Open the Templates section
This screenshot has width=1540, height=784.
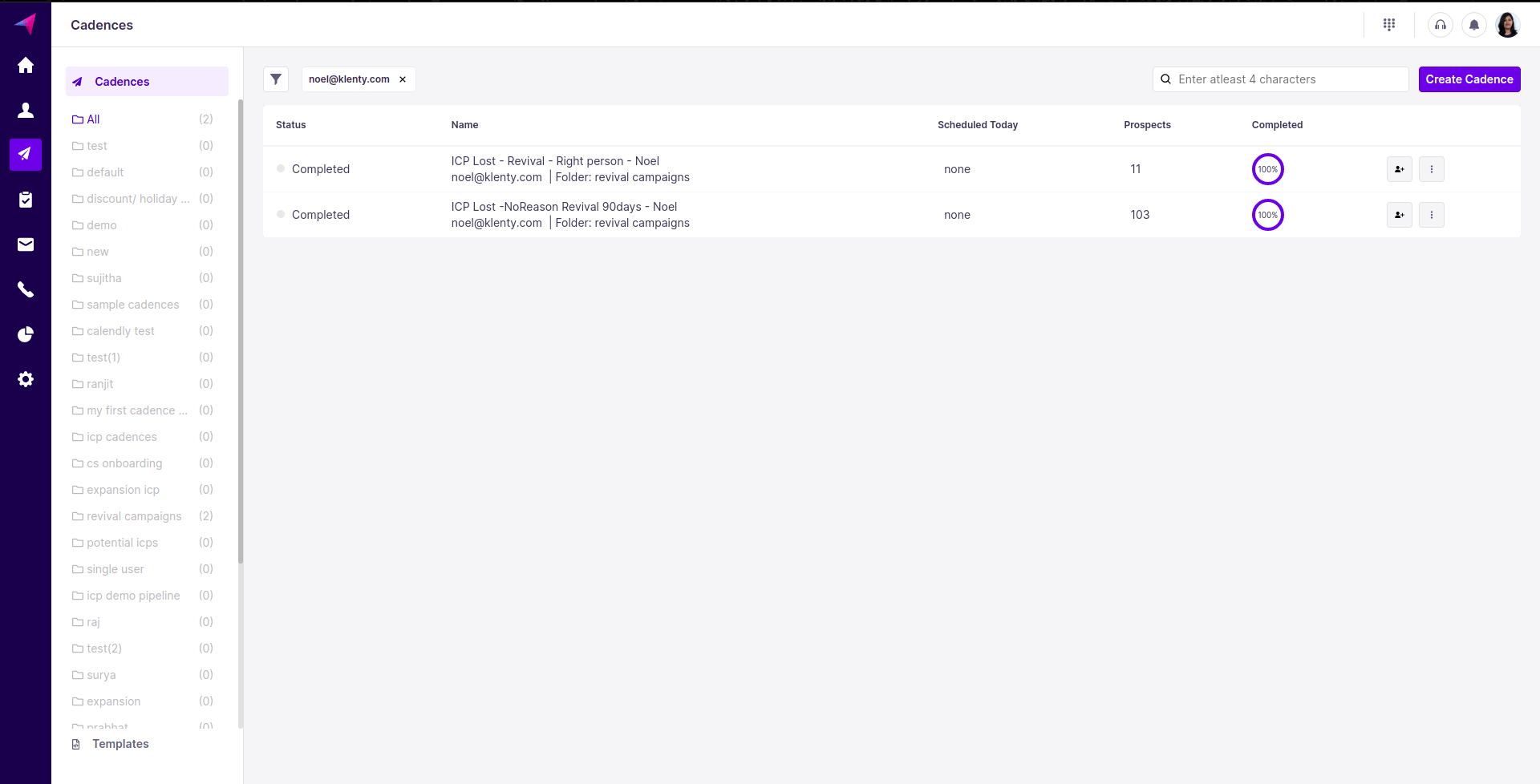(x=120, y=744)
